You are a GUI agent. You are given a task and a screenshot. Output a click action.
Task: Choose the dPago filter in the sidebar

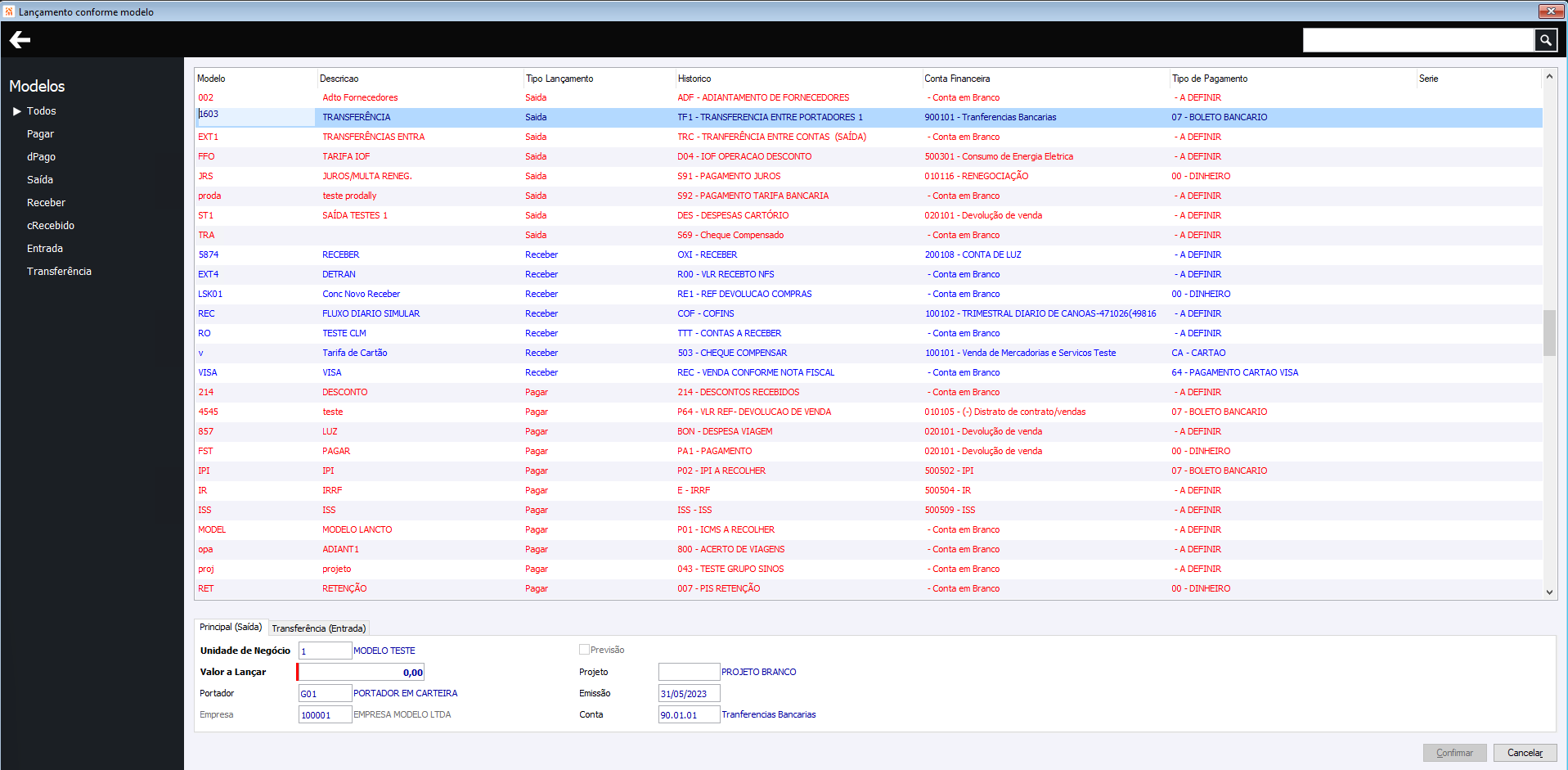[41, 157]
